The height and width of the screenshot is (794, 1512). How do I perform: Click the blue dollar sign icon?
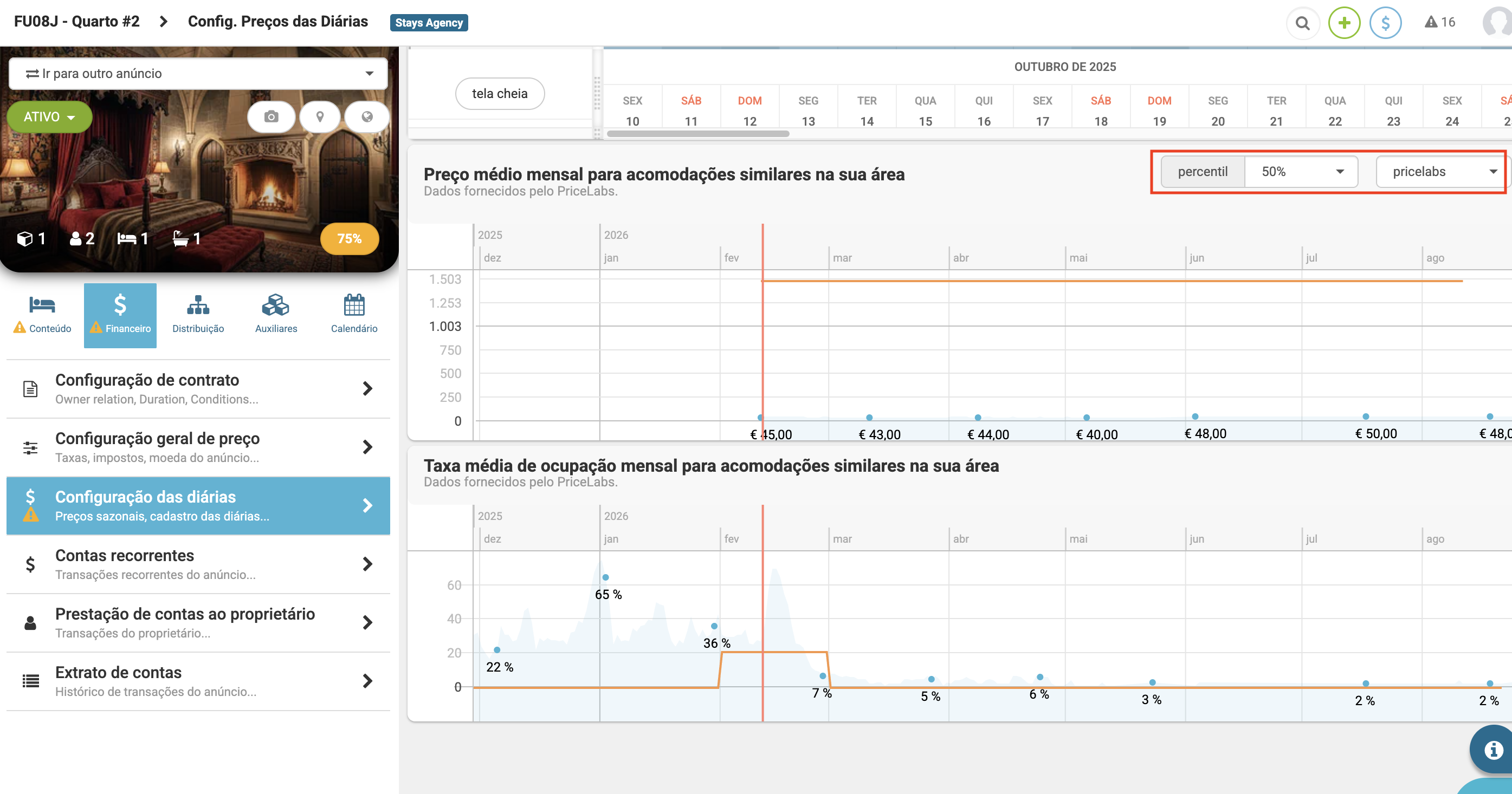pyautogui.click(x=1385, y=23)
